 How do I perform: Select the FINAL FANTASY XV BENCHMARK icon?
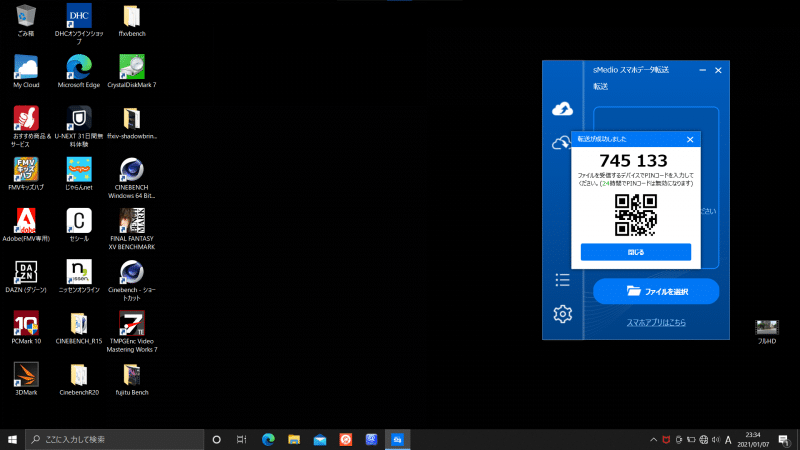coord(132,229)
